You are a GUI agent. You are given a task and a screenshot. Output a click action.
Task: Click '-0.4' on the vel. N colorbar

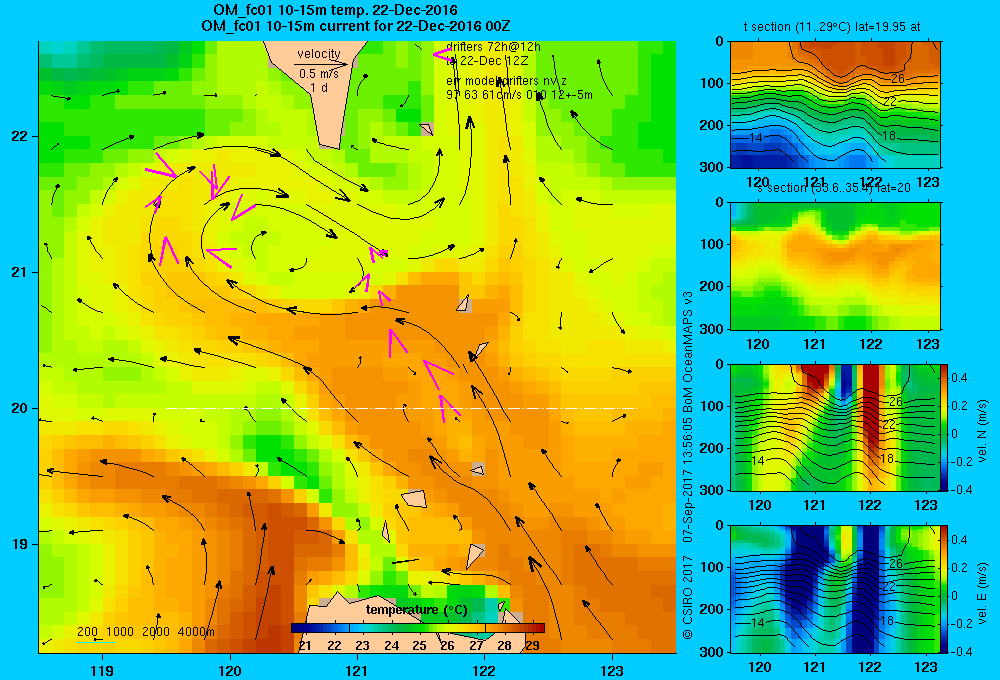pyautogui.click(x=961, y=490)
